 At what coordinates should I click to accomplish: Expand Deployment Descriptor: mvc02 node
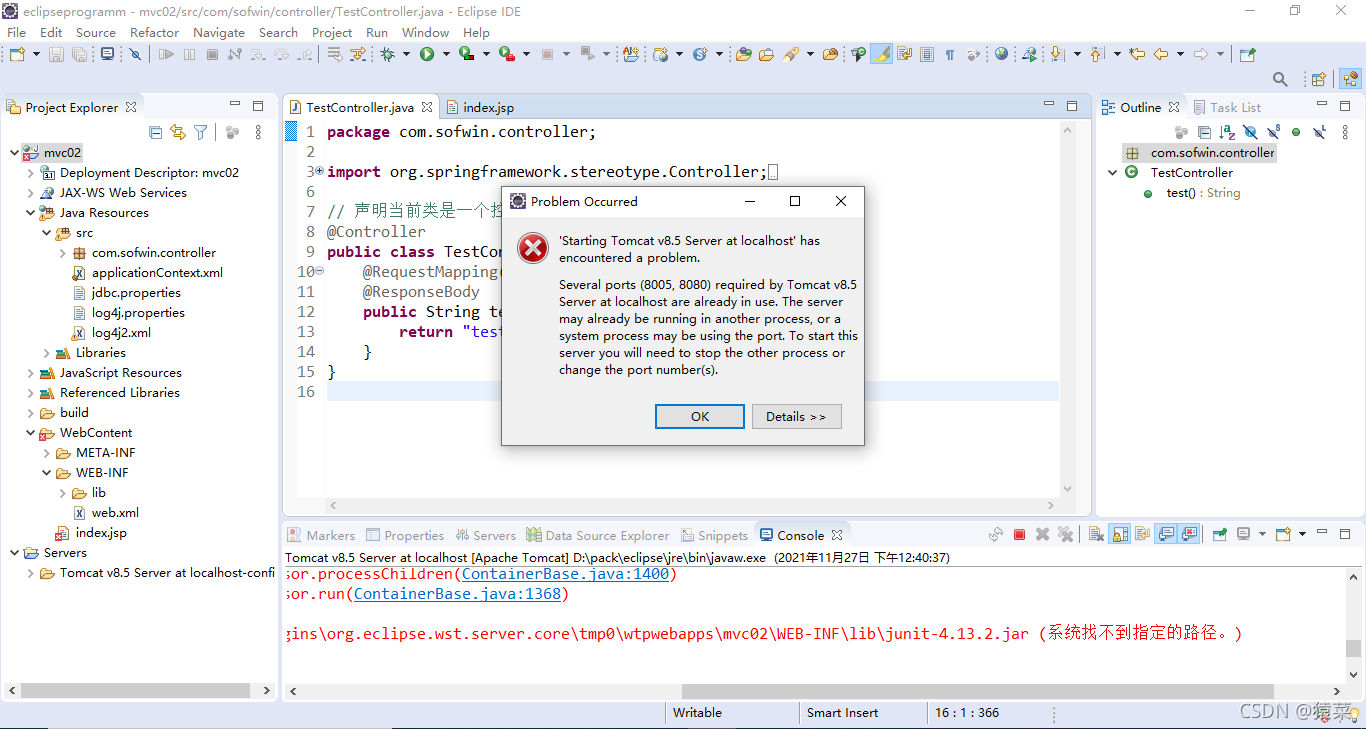[x=31, y=173]
